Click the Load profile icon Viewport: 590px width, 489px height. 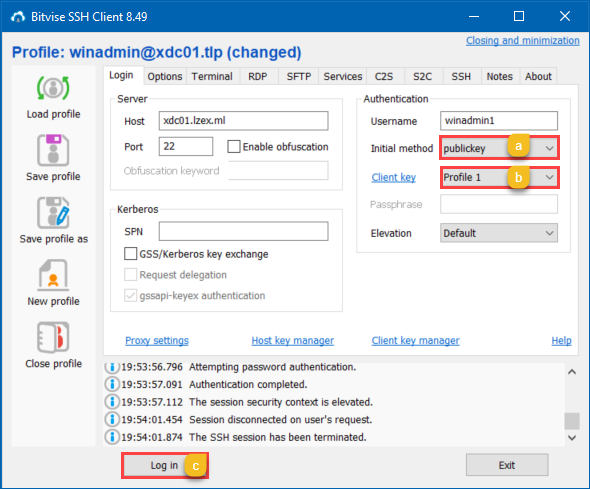click(x=53, y=88)
